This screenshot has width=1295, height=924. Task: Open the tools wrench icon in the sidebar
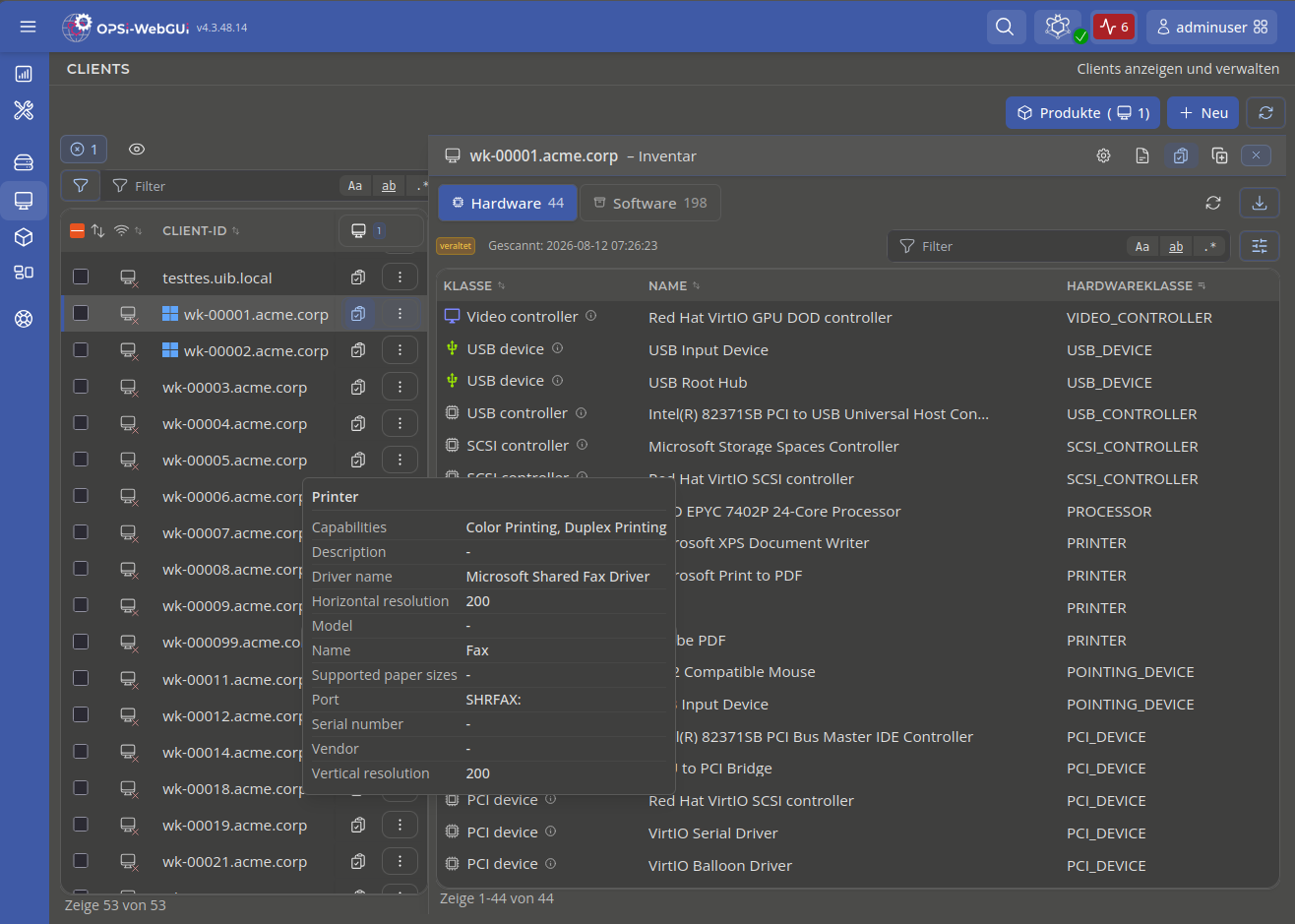coord(24,110)
